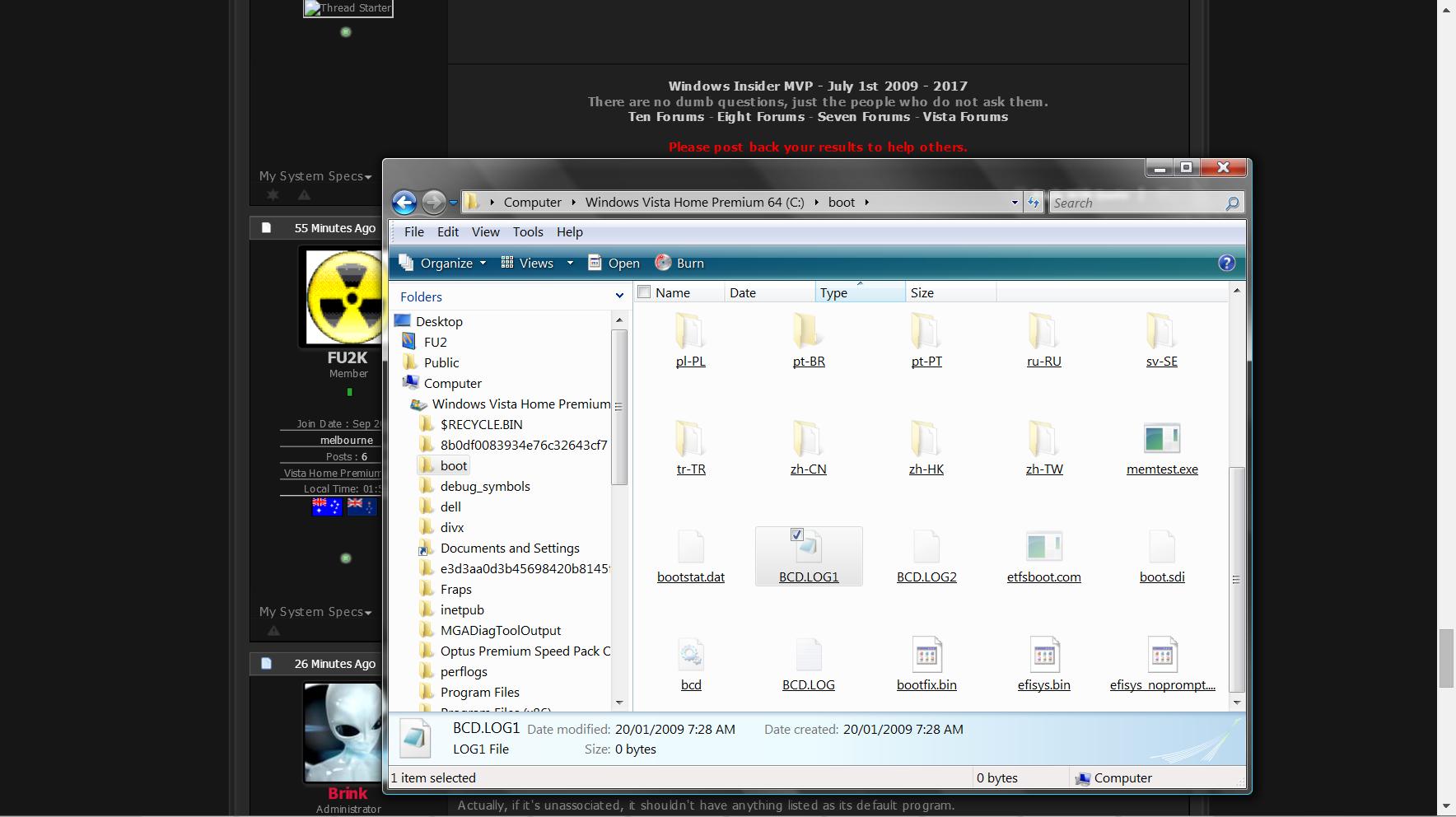The image size is (1456, 817).
Task: Open the View menu
Action: click(485, 232)
